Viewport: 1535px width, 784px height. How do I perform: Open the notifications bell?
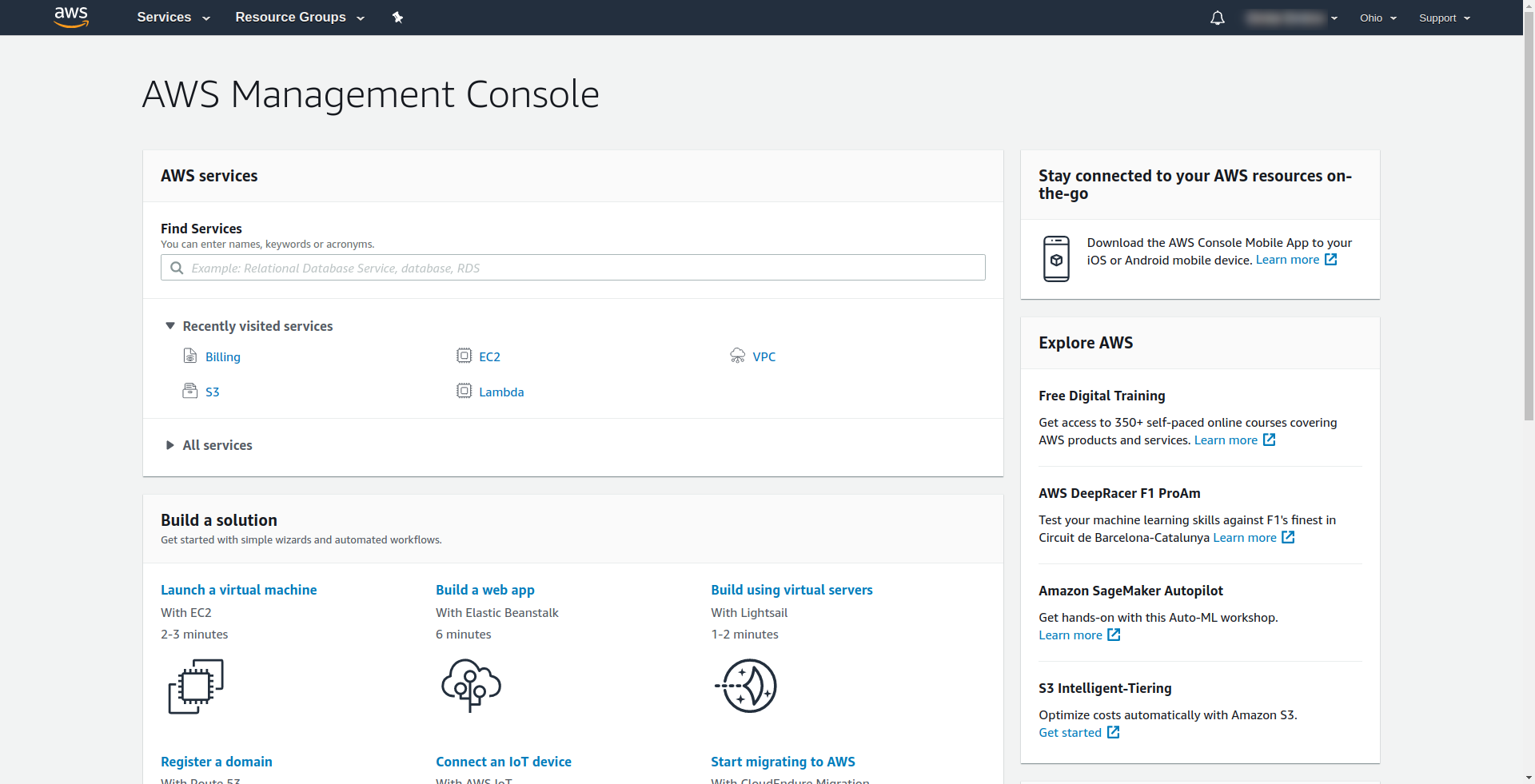[1217, 18]
